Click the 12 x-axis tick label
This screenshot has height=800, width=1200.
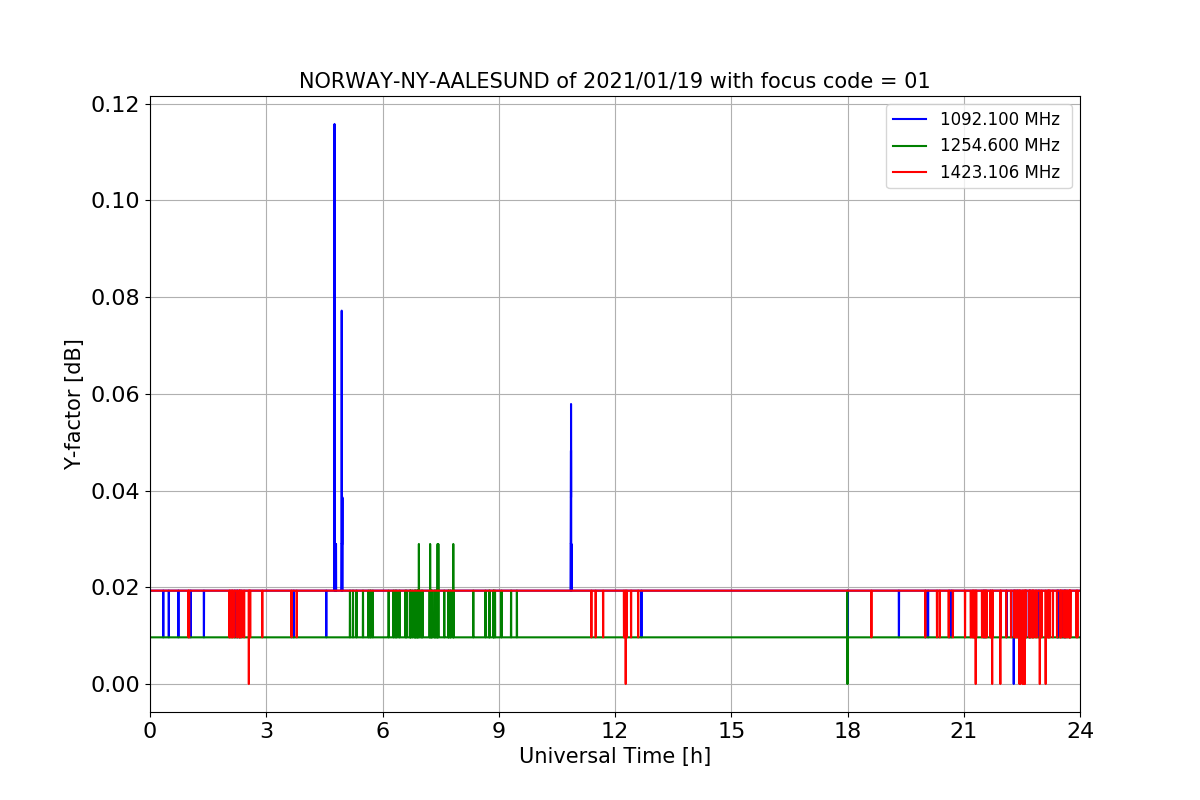tap(615, 730)
